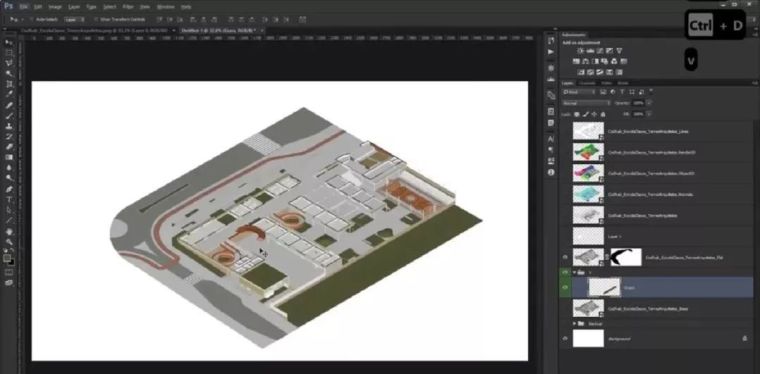Hide the expanded group's visibility eye

point(565,273)
